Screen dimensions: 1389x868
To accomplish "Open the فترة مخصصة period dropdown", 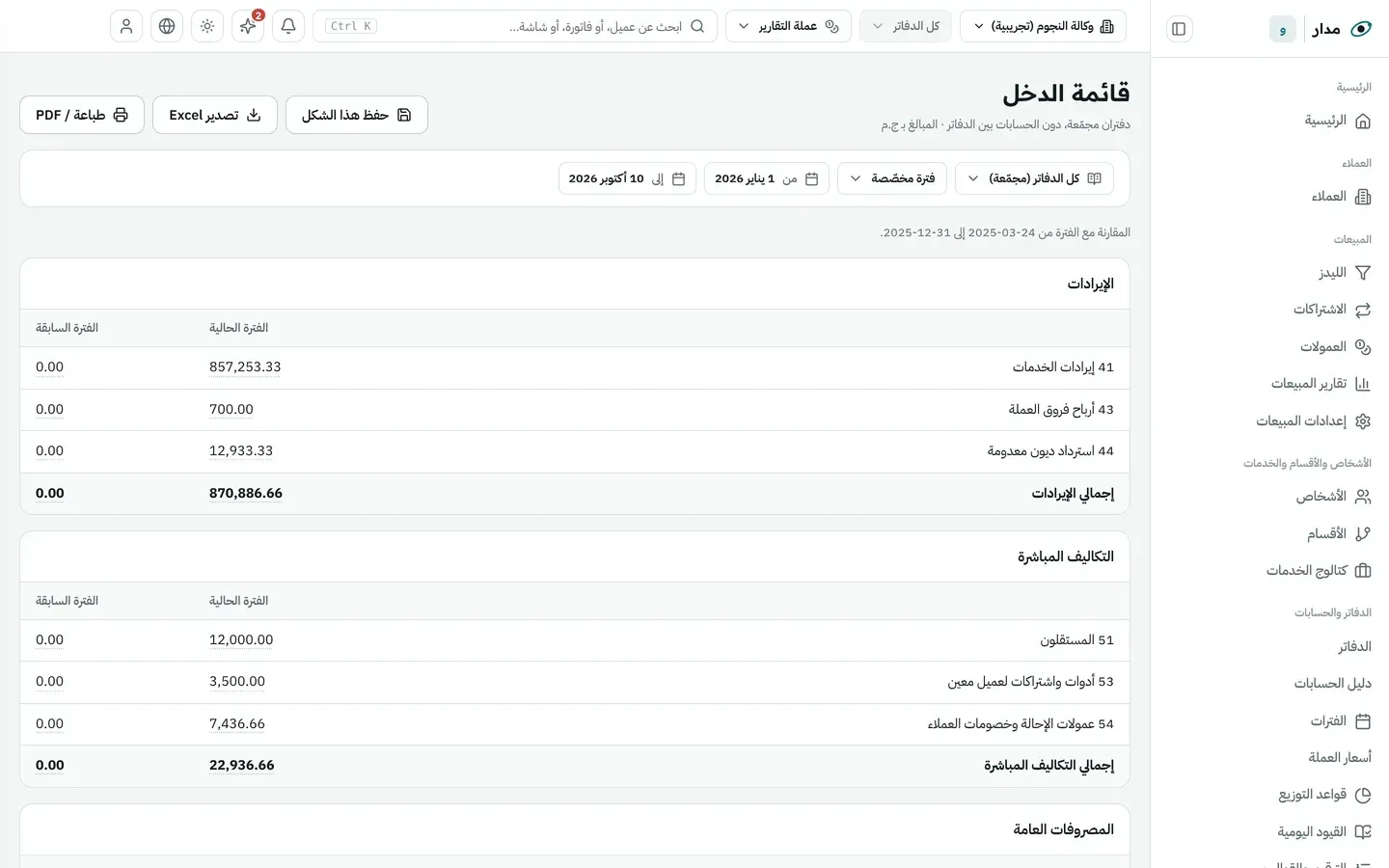I will click(x=892, y=178).
